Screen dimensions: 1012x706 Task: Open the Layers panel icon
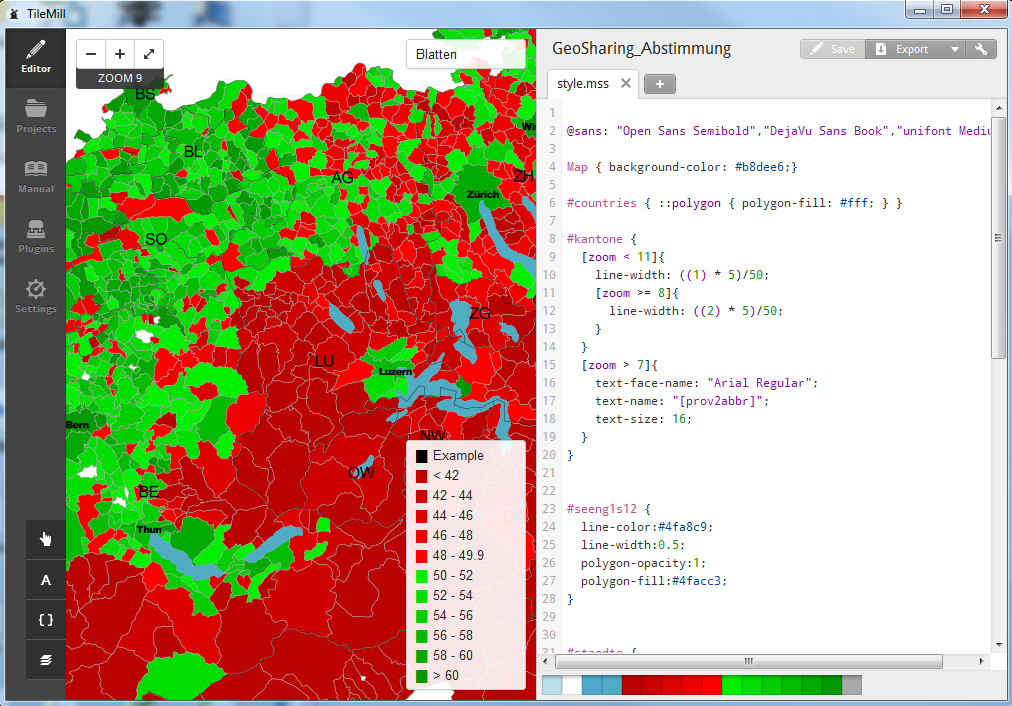point(46,659)
